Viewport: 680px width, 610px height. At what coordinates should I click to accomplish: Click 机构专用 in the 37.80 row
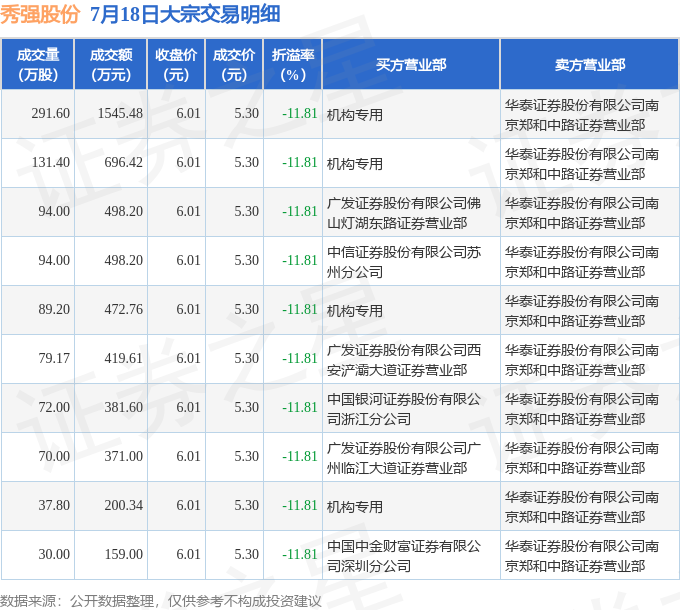(x=354, y=507)
